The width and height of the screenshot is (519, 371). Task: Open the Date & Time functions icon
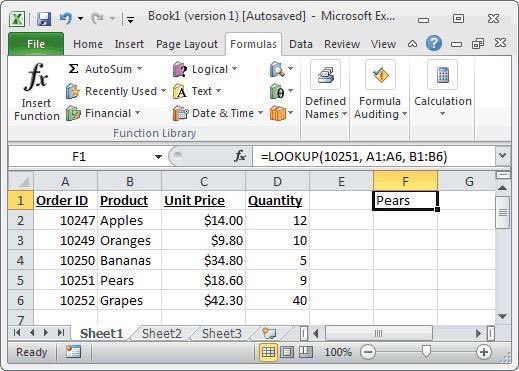[180, 113]
